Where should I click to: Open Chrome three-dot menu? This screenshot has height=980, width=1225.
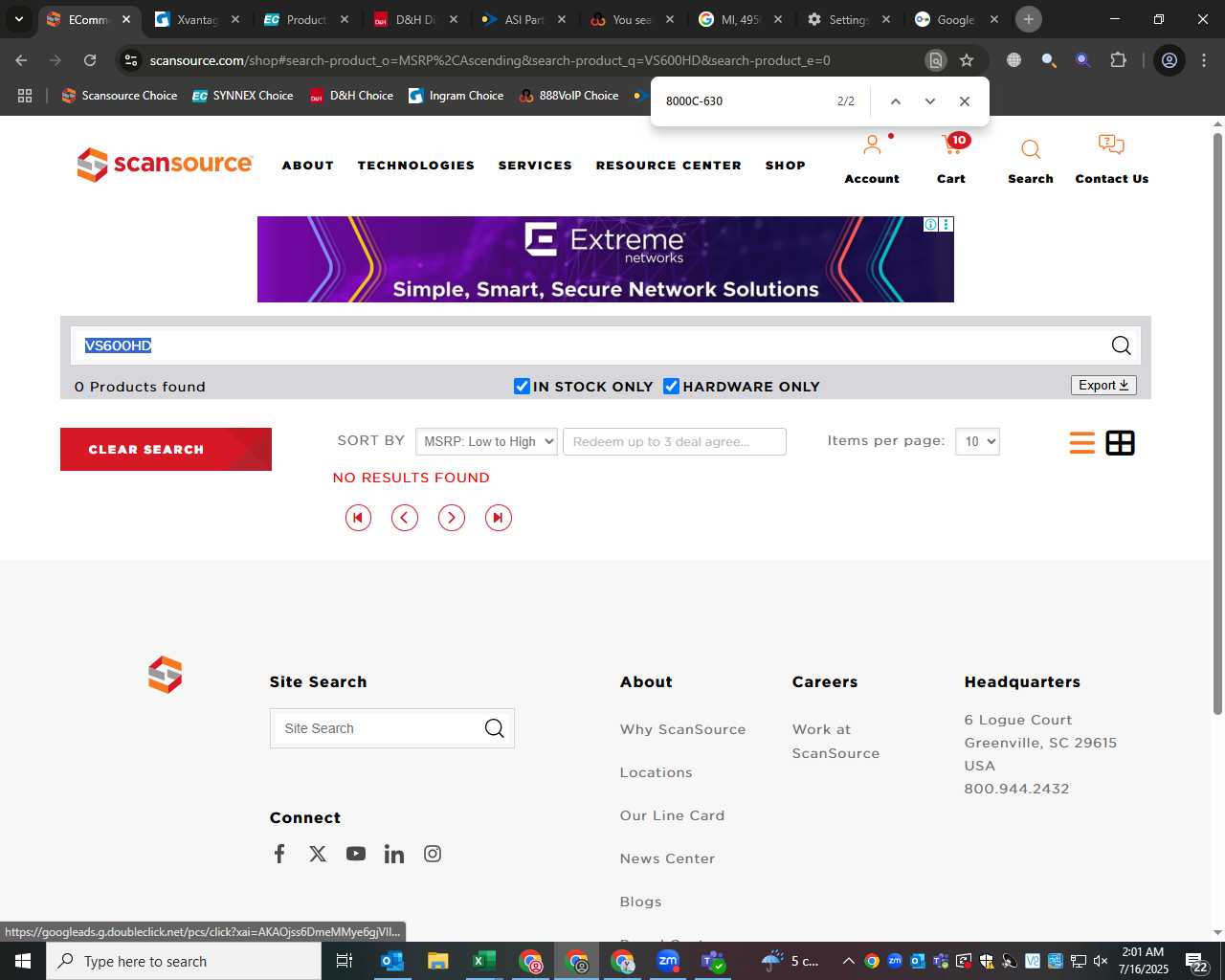point(1203,60)
